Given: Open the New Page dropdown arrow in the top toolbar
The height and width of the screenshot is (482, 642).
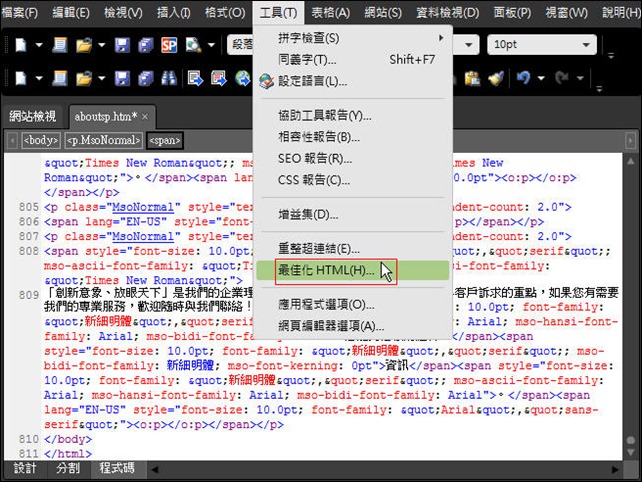Looking at the screenshot, I should point(39,45).
